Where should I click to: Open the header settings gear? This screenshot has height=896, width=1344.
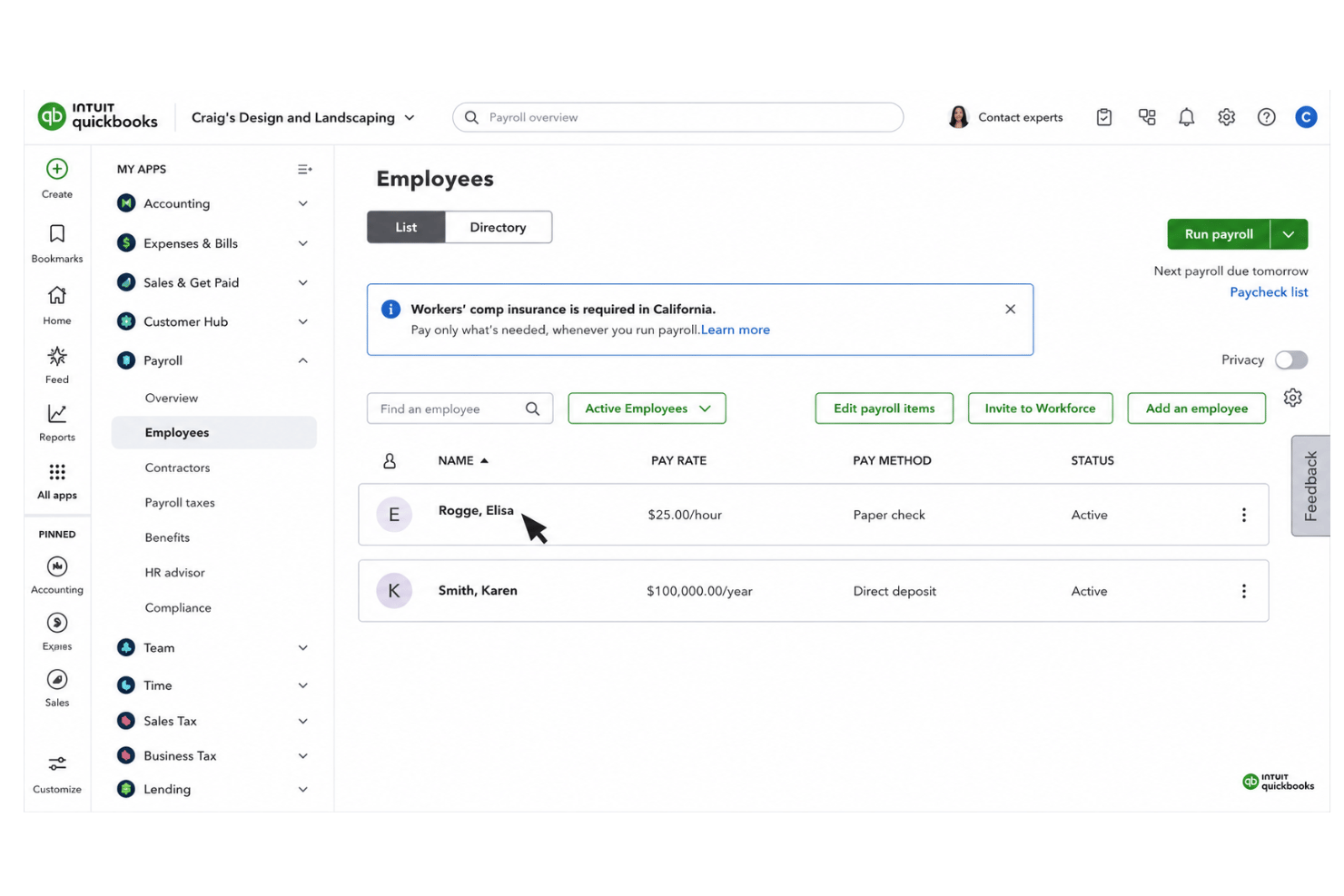[1227, 117]
